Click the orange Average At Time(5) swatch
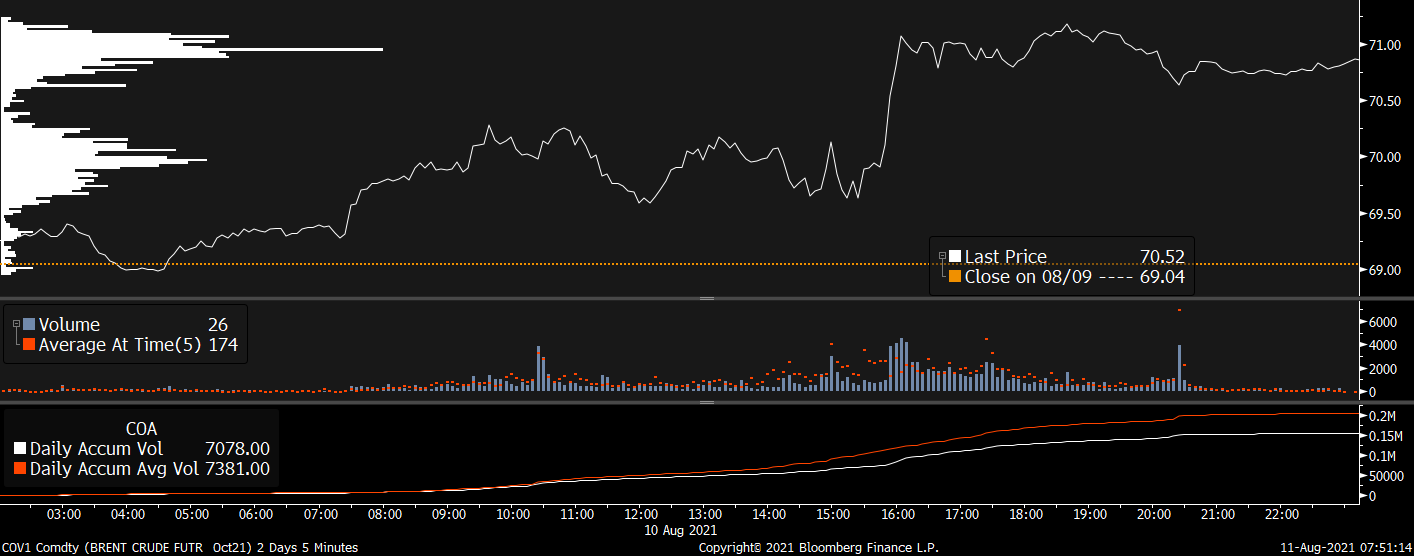Viewport: 1414px width, 556px height. tap(29, 344)
